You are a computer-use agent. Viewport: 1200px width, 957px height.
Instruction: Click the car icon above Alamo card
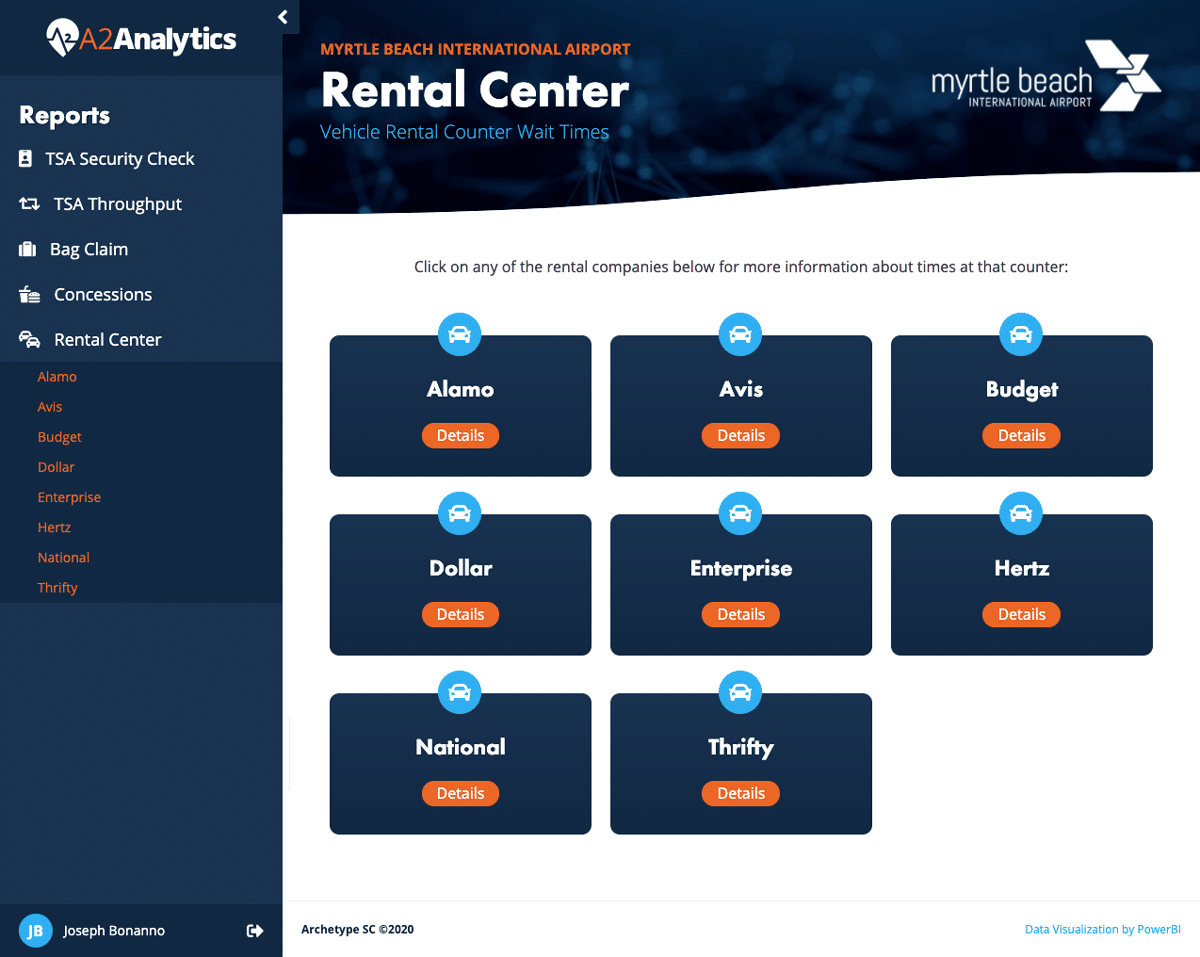(x=460, y=335)
